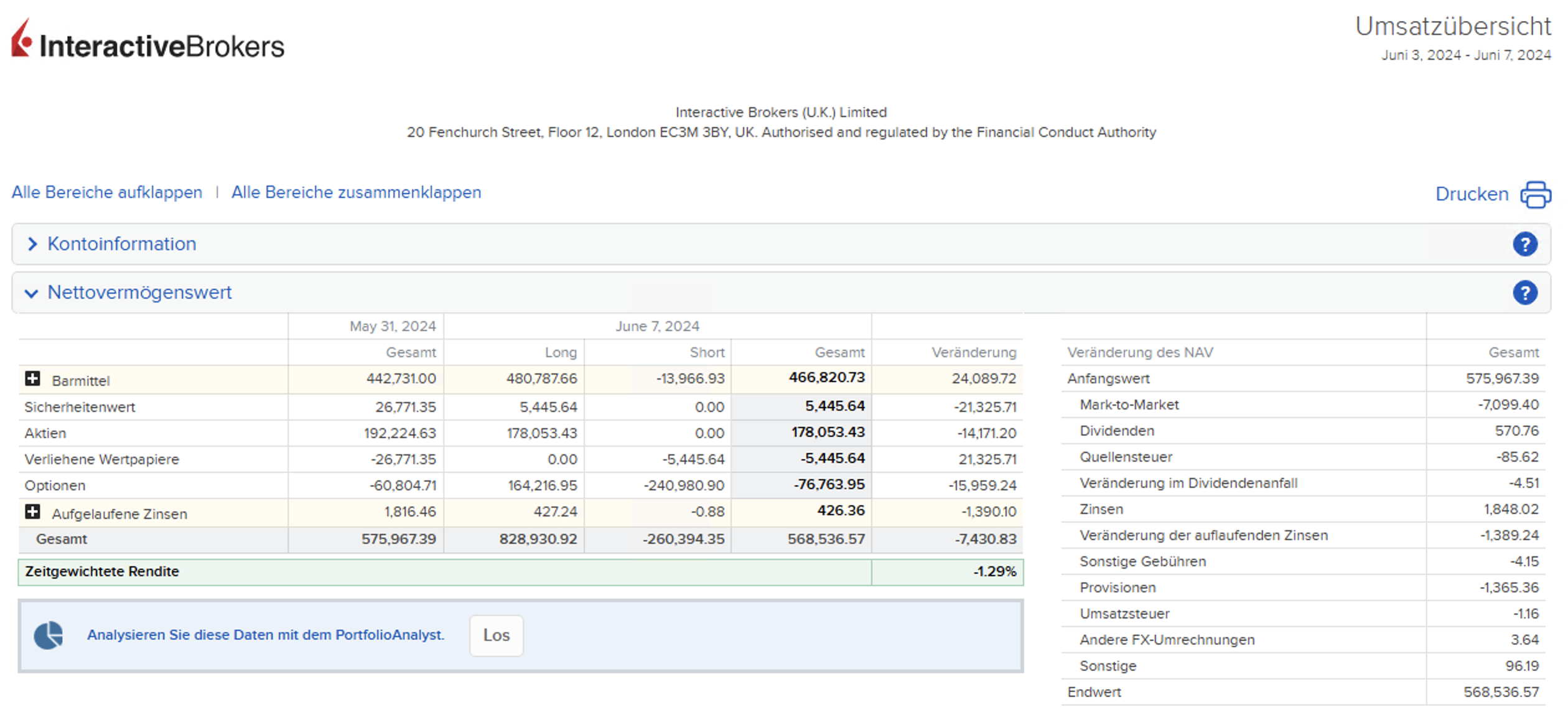Screen dimensions: 1568x712
Task: Click the Gesamt total row label
Action: (x=61, y=539)
